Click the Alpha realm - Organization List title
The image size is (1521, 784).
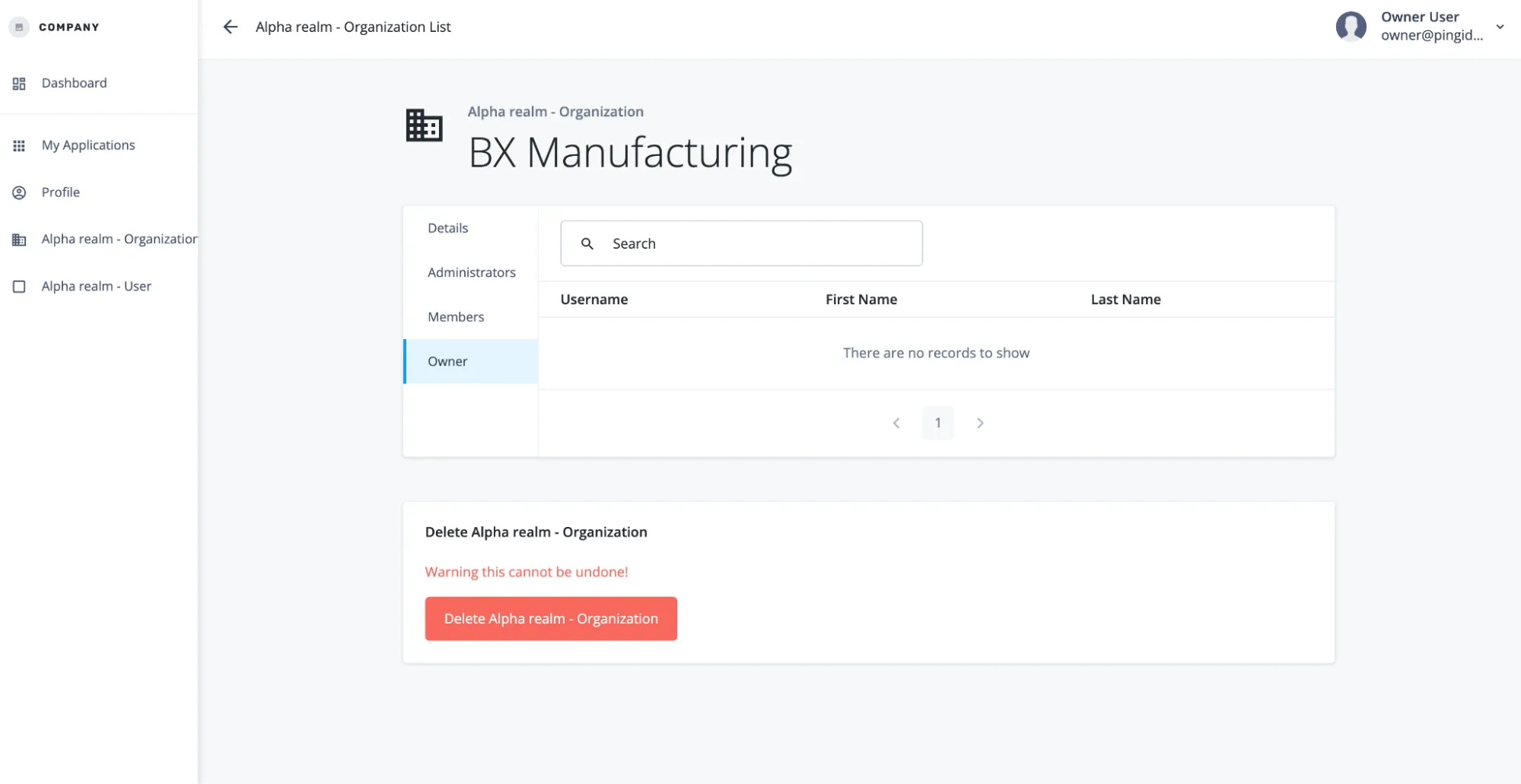[353, 27]
